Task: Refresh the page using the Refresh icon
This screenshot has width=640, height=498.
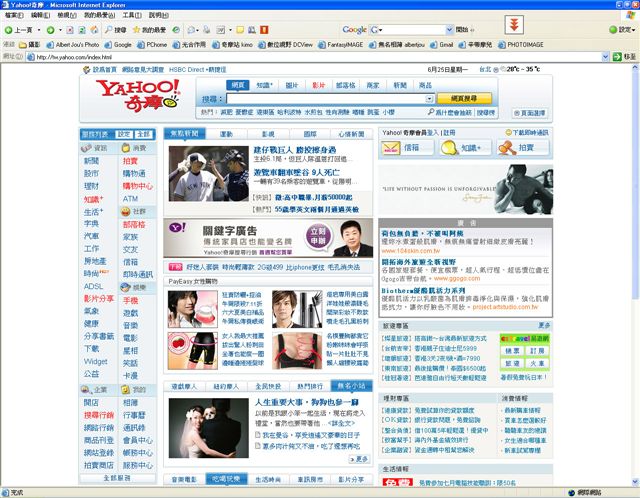Action: pyautogui.click(x=82, y=30)
